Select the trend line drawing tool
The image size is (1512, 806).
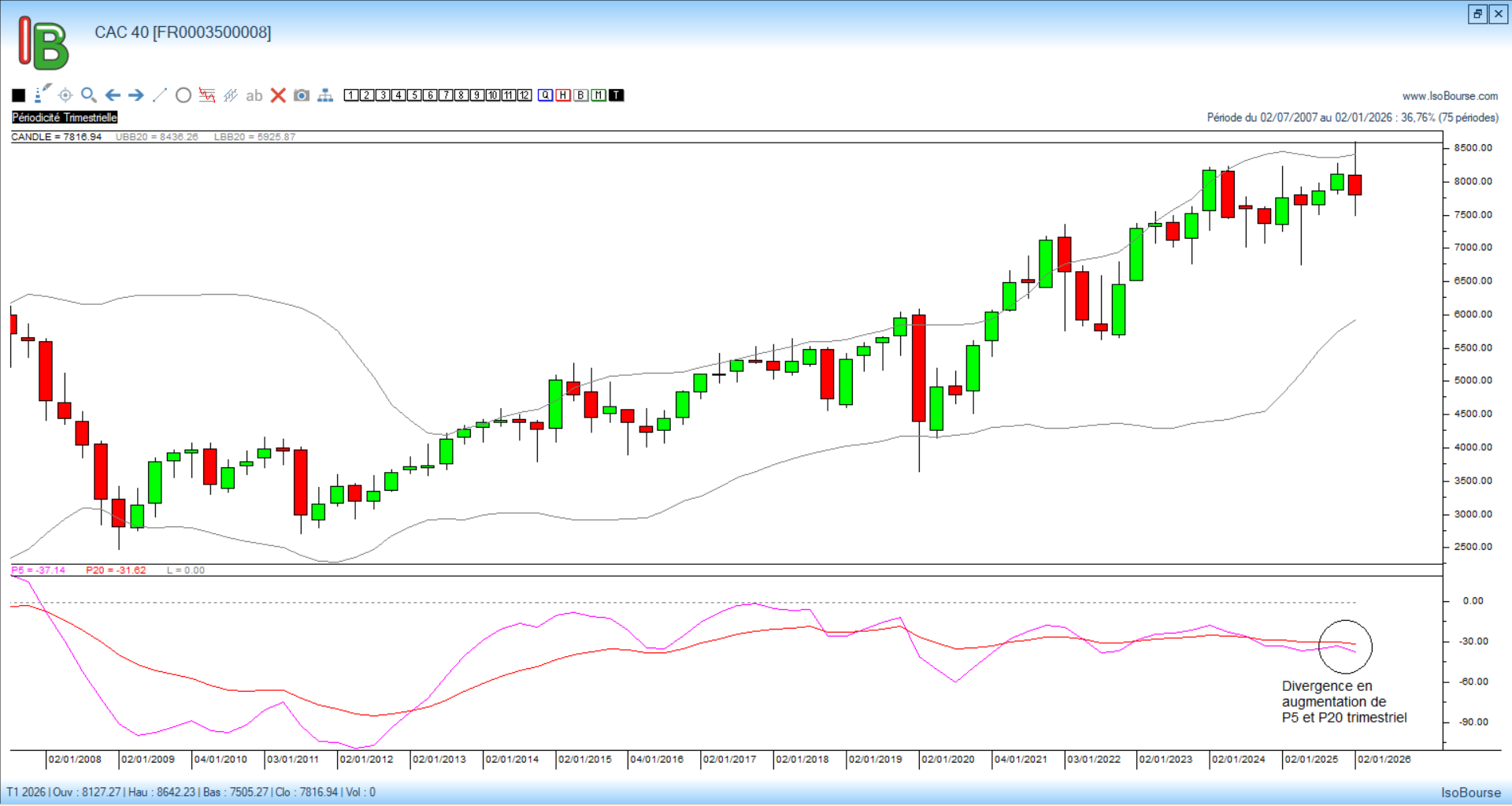(160, 95)
